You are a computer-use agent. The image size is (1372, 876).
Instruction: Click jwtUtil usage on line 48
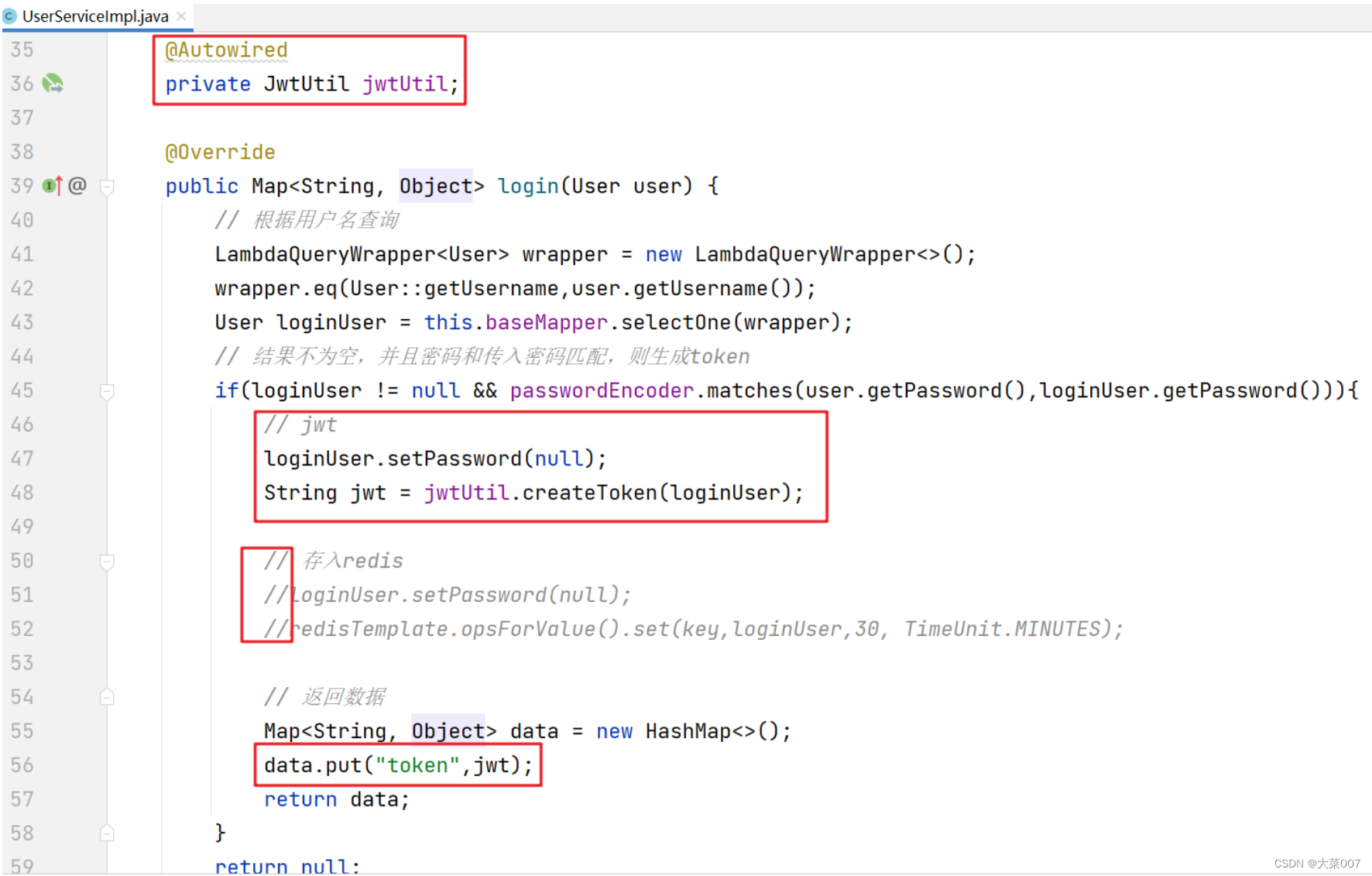tap(466, 493)
